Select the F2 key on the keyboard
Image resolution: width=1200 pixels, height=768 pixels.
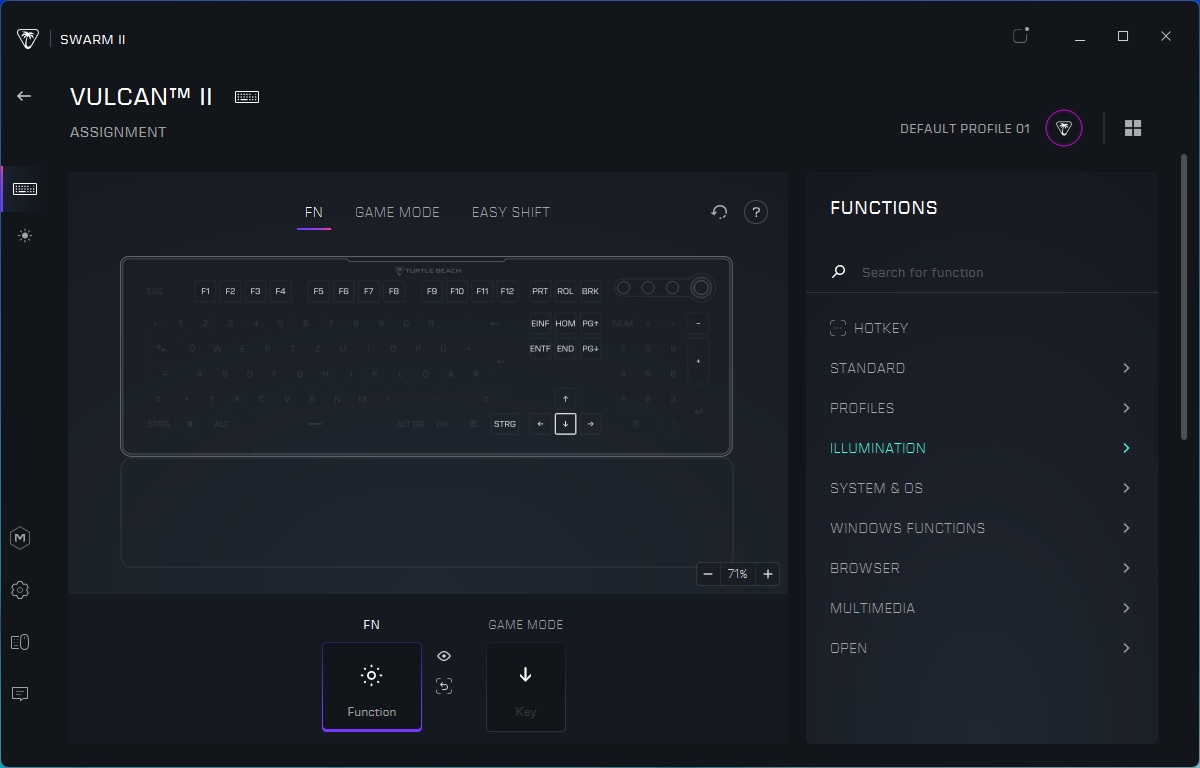(x=230, y=291)
